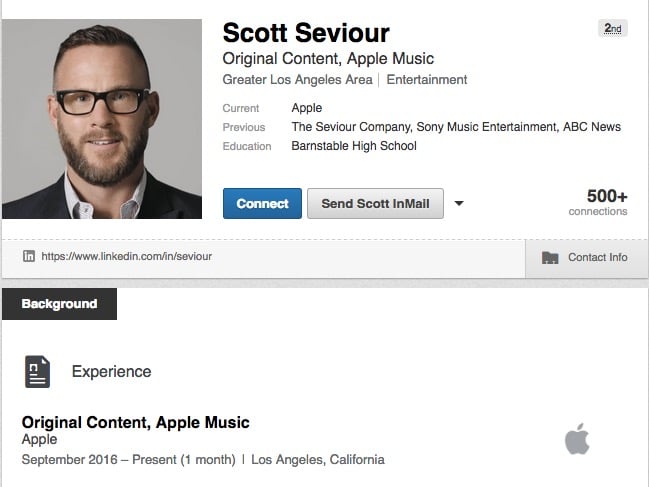Click Barnstable High School education link
Viewport: 649px width, 487px height.
(353, 146)
